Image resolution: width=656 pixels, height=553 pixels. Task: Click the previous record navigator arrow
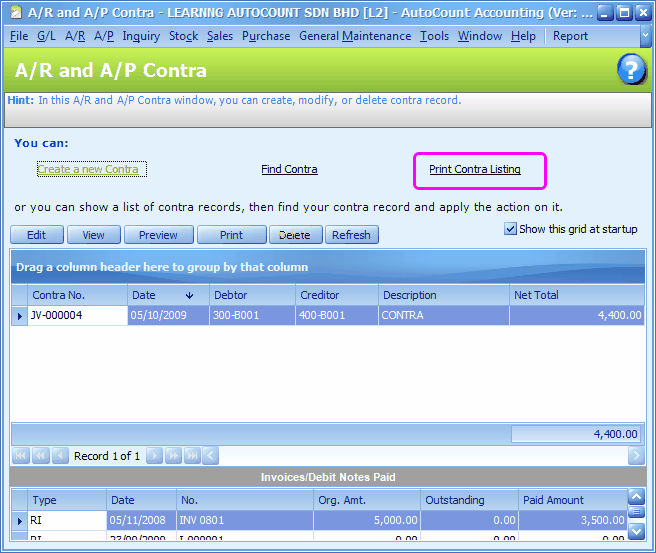pos(59,456)
